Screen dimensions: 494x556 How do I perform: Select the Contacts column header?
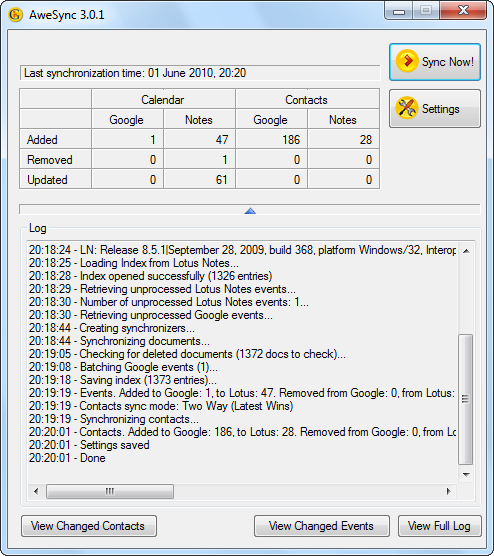[x=307, y=100]
